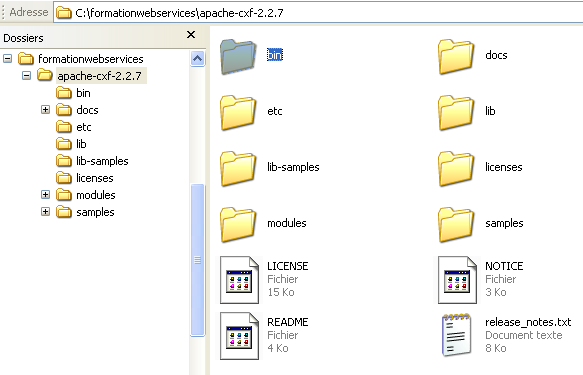
Task: Close the Dossiers panel
Action: tap(191, 35)
